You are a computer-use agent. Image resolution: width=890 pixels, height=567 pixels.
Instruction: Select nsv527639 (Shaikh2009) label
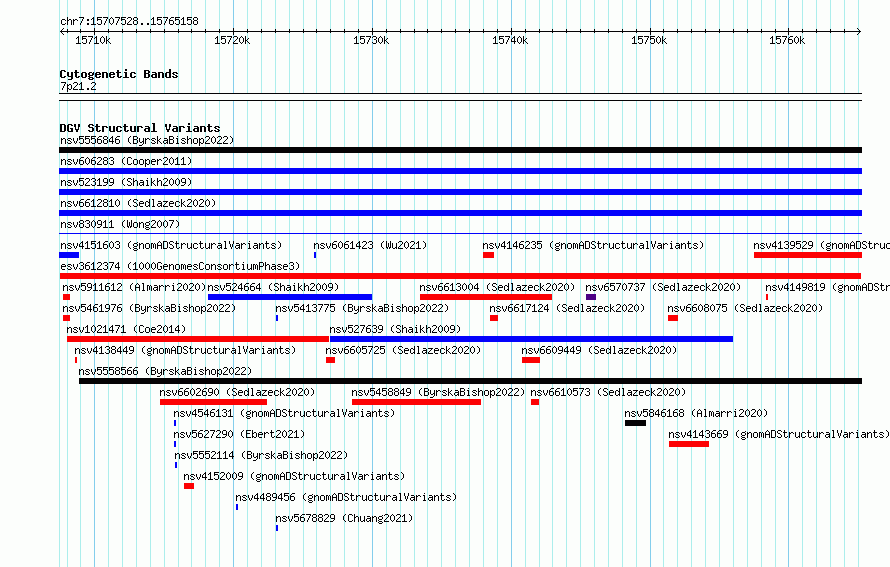(395, 329)
